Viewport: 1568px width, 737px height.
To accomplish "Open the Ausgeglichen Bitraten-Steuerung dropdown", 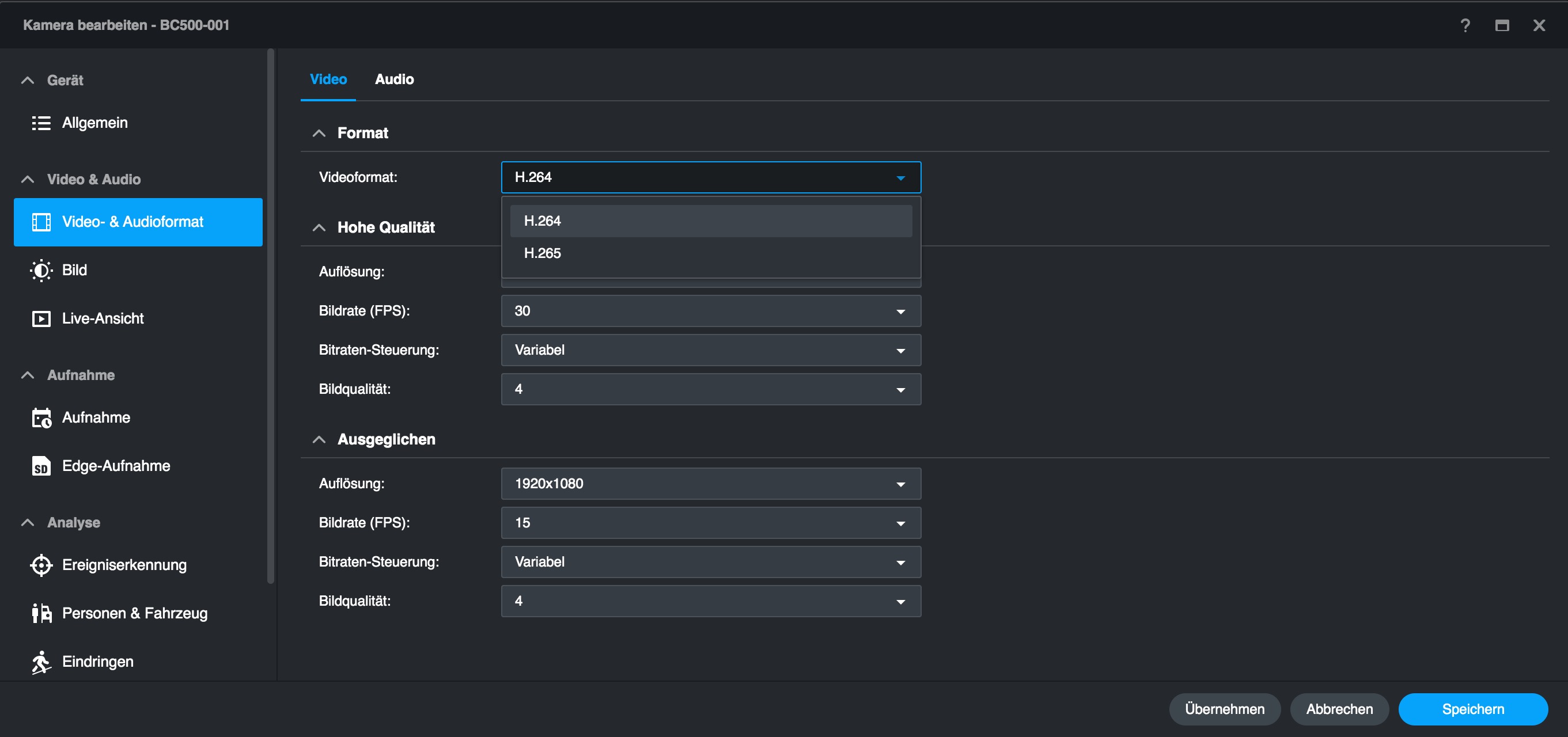I will point(710,562).
